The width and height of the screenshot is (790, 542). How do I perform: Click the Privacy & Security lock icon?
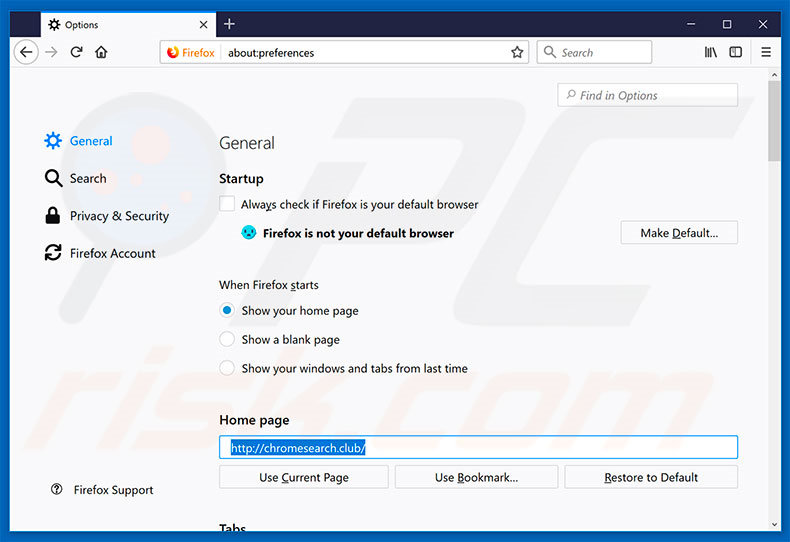(x=52, y=216)
